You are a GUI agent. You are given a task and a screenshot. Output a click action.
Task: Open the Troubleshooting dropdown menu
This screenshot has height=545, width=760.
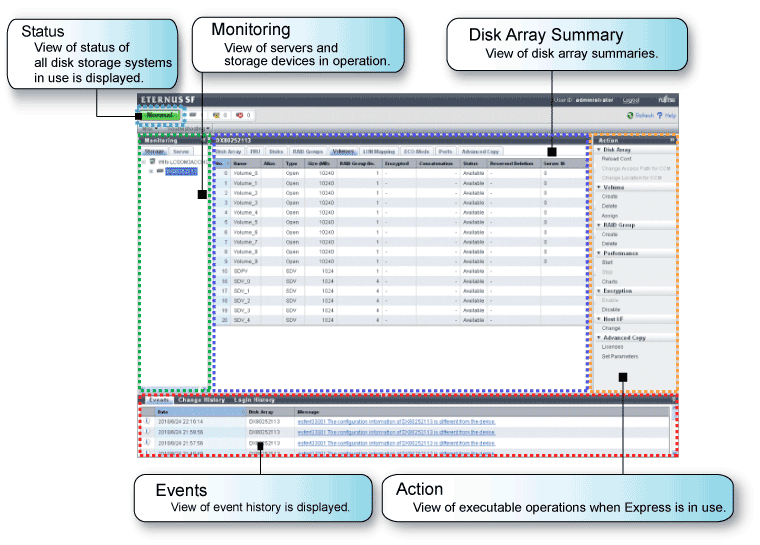188,129
